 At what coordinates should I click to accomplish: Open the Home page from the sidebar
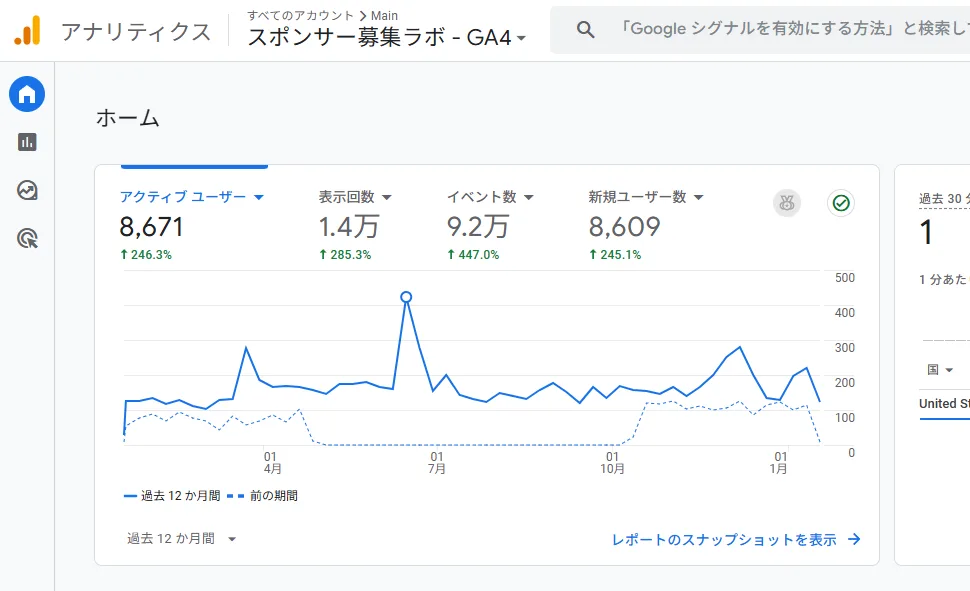26,93
